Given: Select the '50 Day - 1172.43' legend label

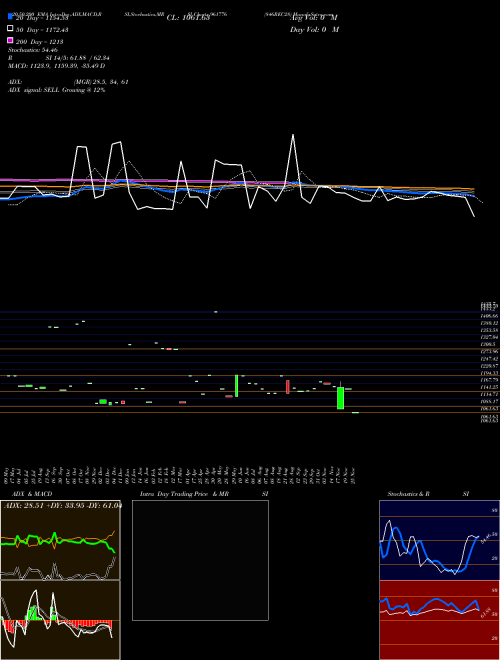Looking at the screenshot, I should tap(42, 30).
